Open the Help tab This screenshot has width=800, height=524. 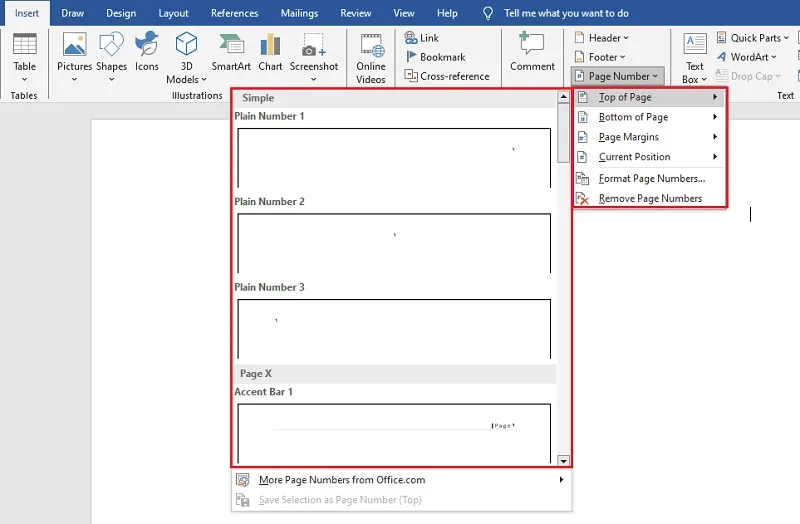[447, 13]
